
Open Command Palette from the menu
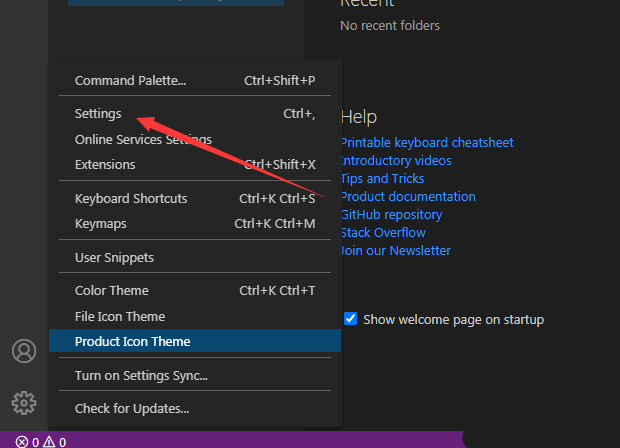(130, 80)
